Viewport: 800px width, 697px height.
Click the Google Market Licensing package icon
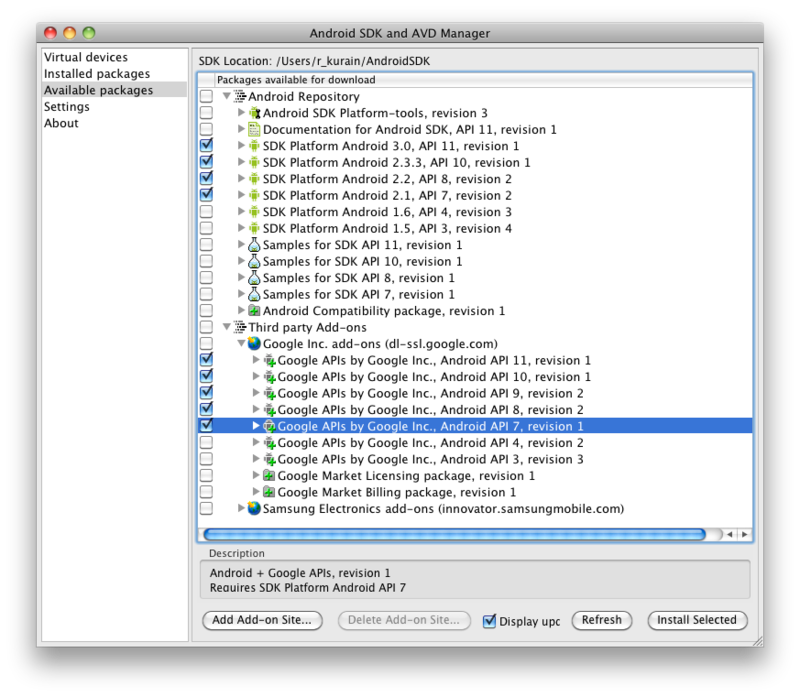[x=269, y=476]
